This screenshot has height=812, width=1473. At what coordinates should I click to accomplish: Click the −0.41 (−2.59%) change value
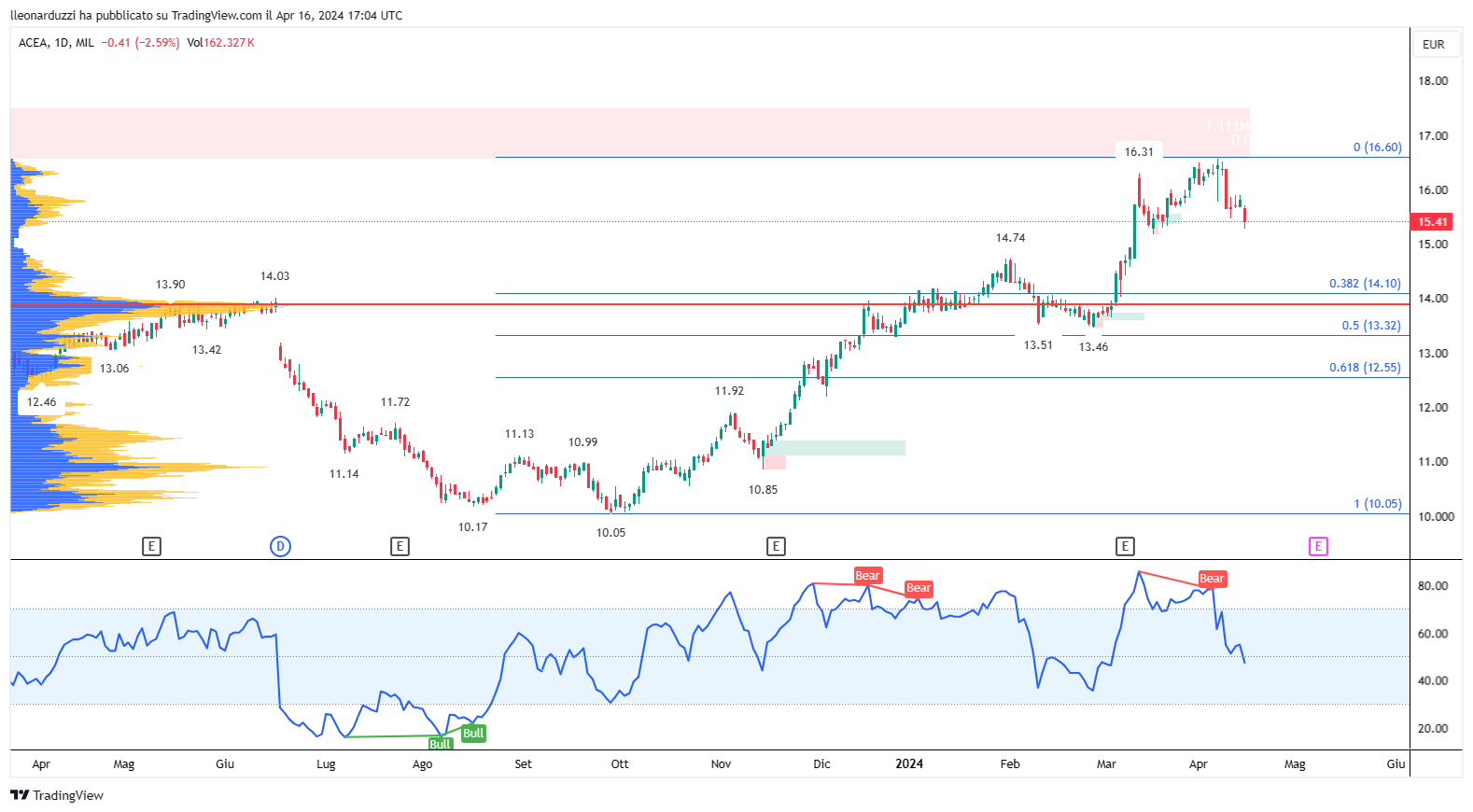coord(141,42)
